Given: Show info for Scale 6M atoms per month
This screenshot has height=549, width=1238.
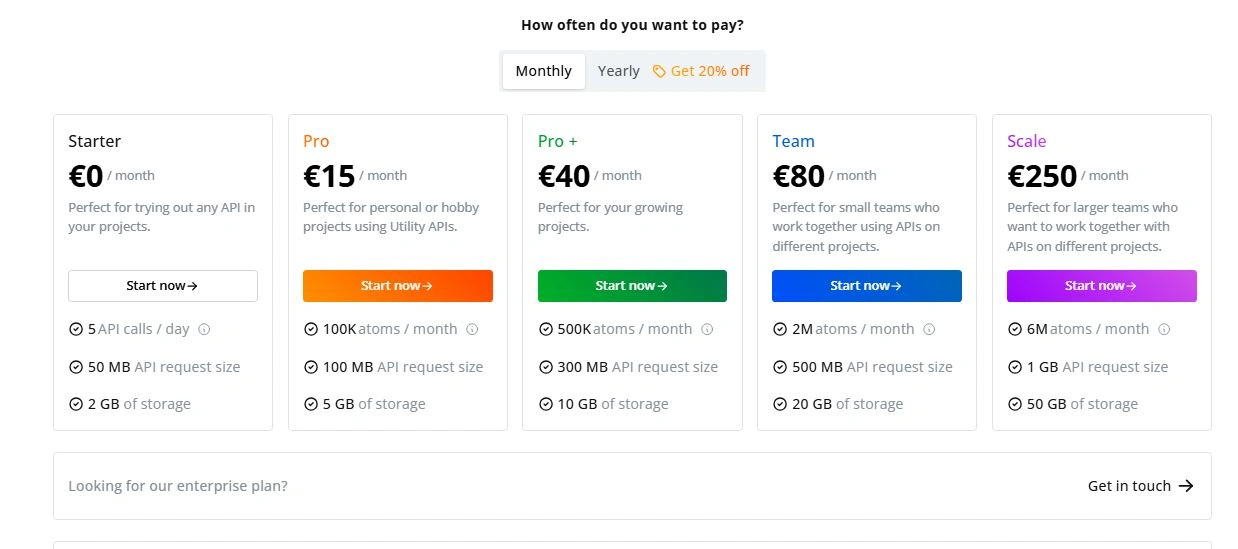Looking at the screenshot, I should tap(1165, 329).
